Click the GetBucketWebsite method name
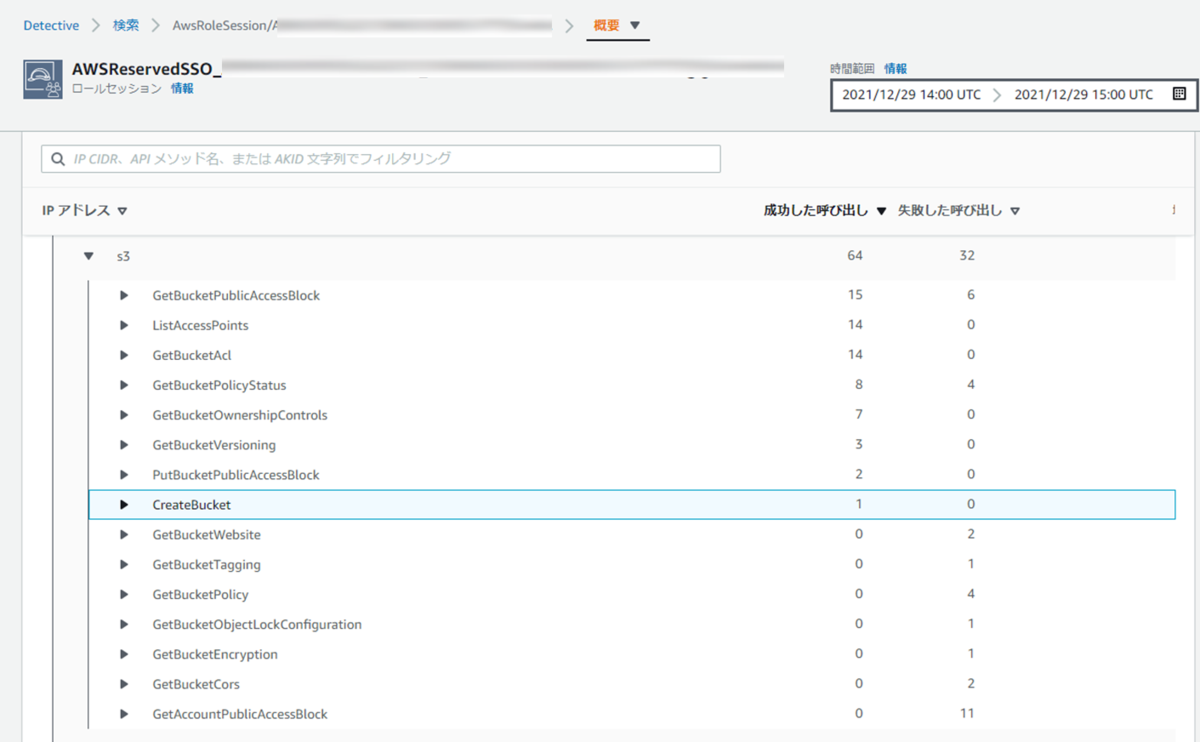The width and height of the screenshot is (1200, 742). click(206, 535)
